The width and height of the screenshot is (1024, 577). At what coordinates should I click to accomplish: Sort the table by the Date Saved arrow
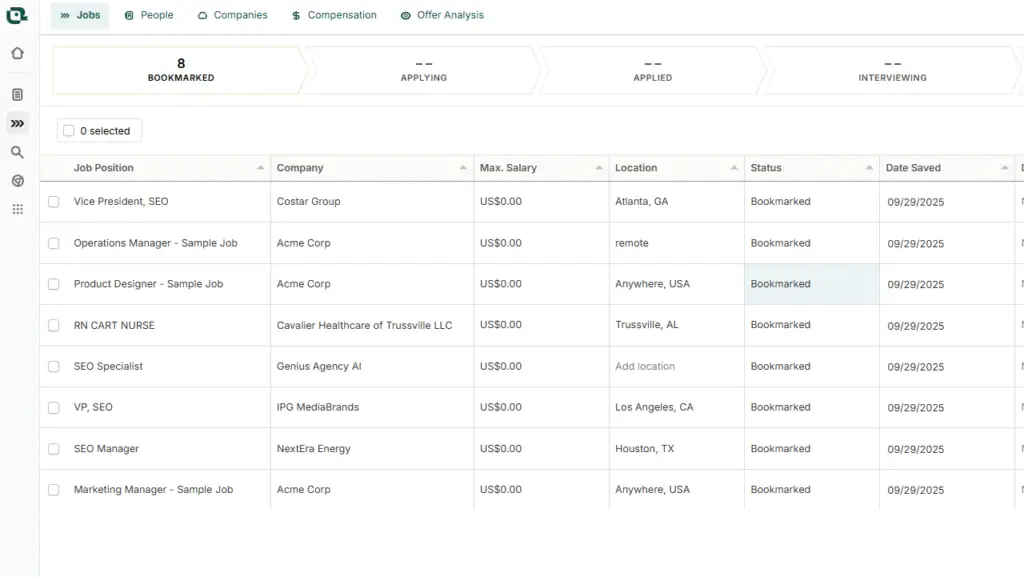pyautogui.click(x=1004, y=168)
